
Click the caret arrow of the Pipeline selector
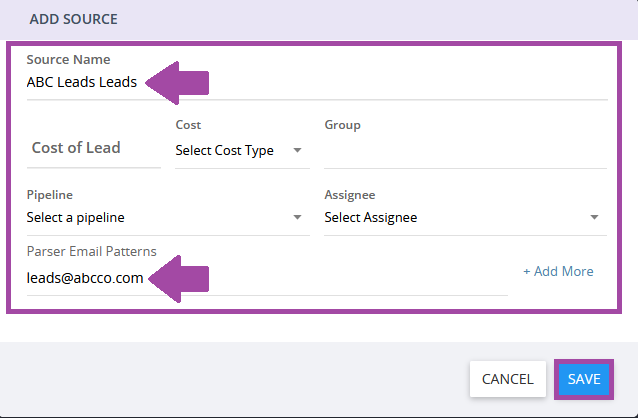(297, 217)
